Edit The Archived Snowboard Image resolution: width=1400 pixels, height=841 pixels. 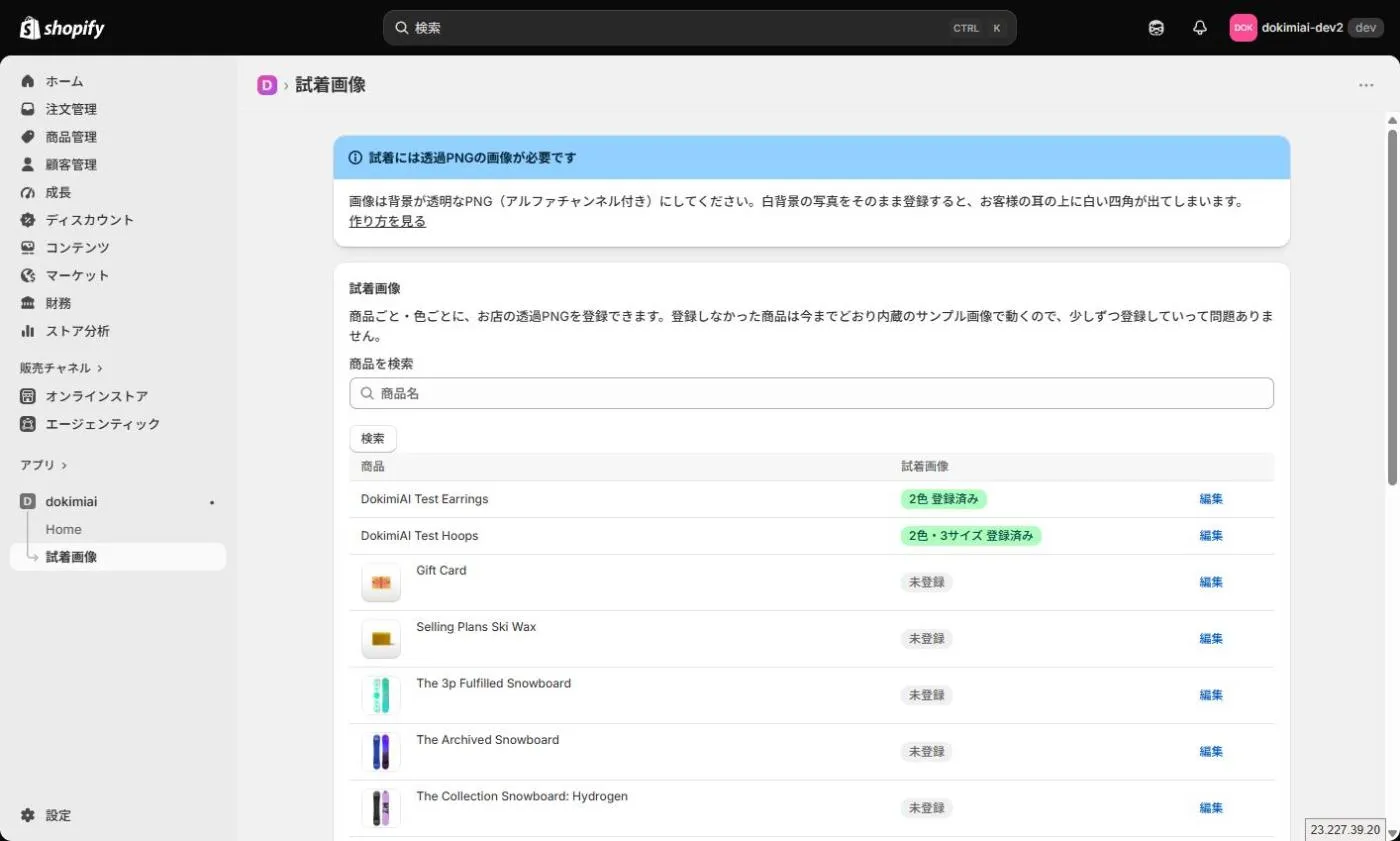point(1211,751)
